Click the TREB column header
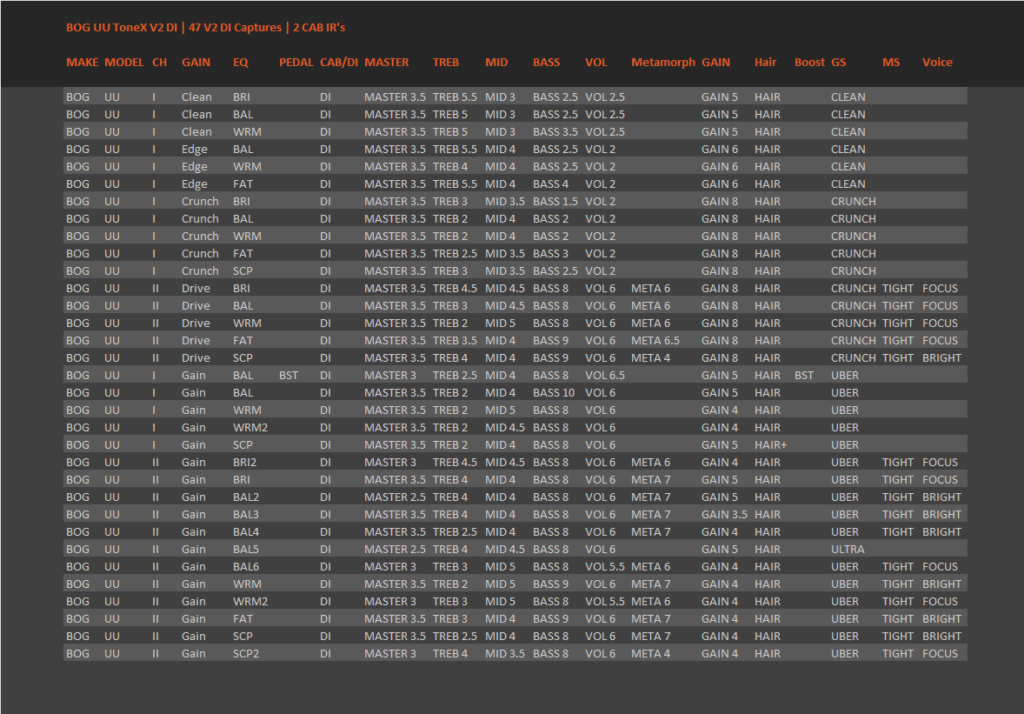The height and width of the screenshot is (714, 1024). tap(445, 62)
